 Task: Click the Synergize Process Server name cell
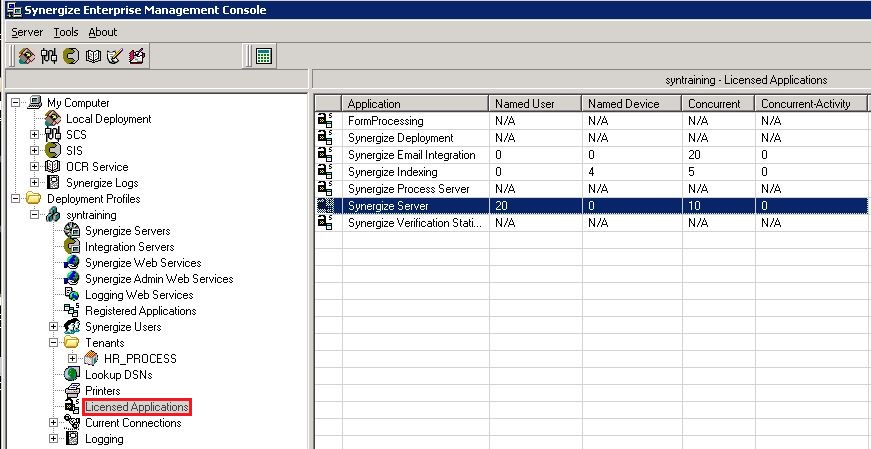point(415,189)
